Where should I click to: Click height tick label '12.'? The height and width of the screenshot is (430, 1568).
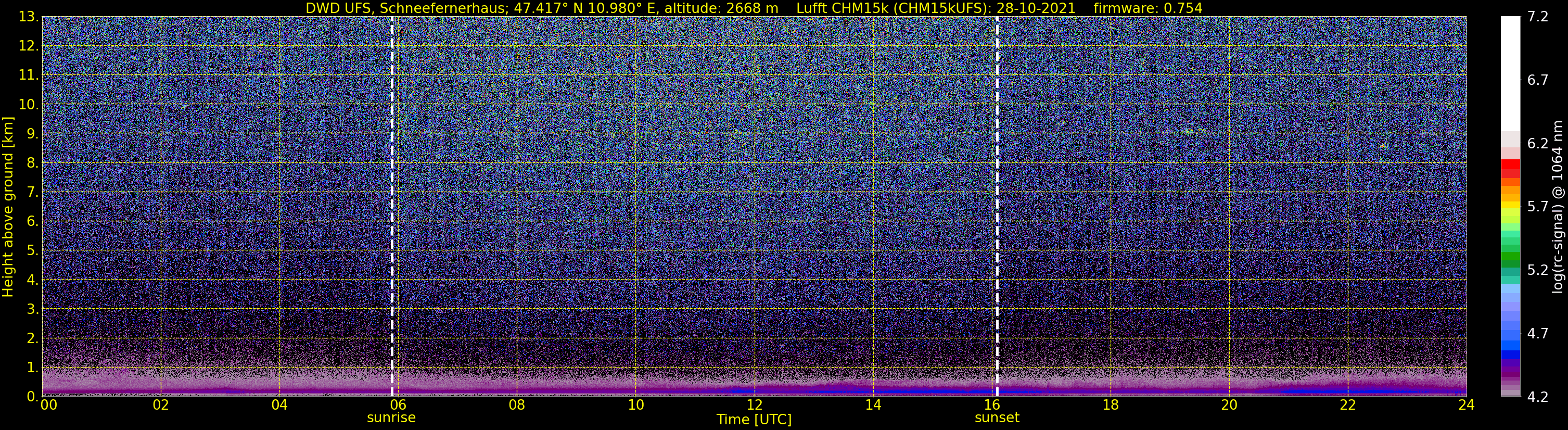pos(29,46)
